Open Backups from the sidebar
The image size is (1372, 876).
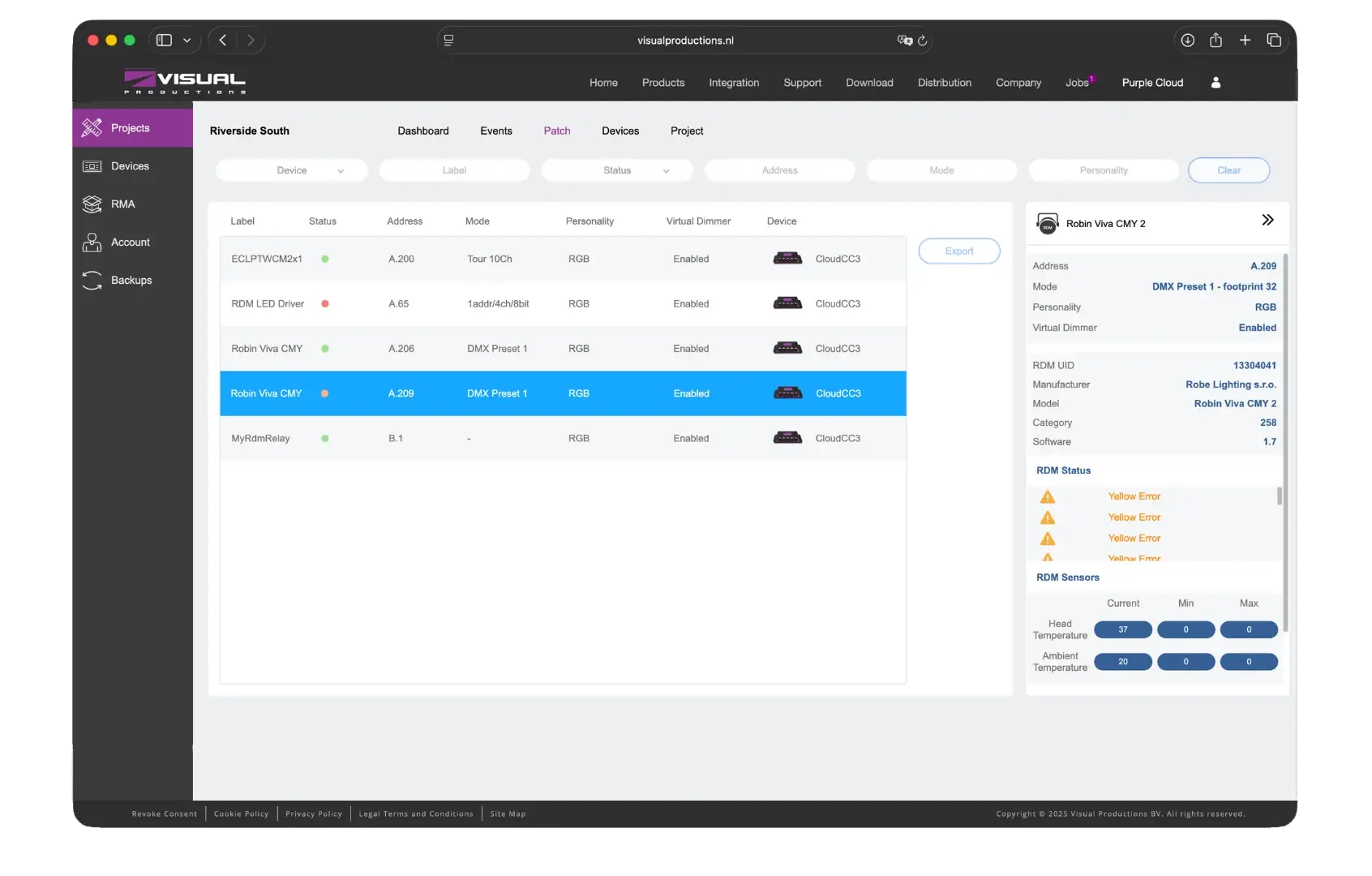point(131,281)
